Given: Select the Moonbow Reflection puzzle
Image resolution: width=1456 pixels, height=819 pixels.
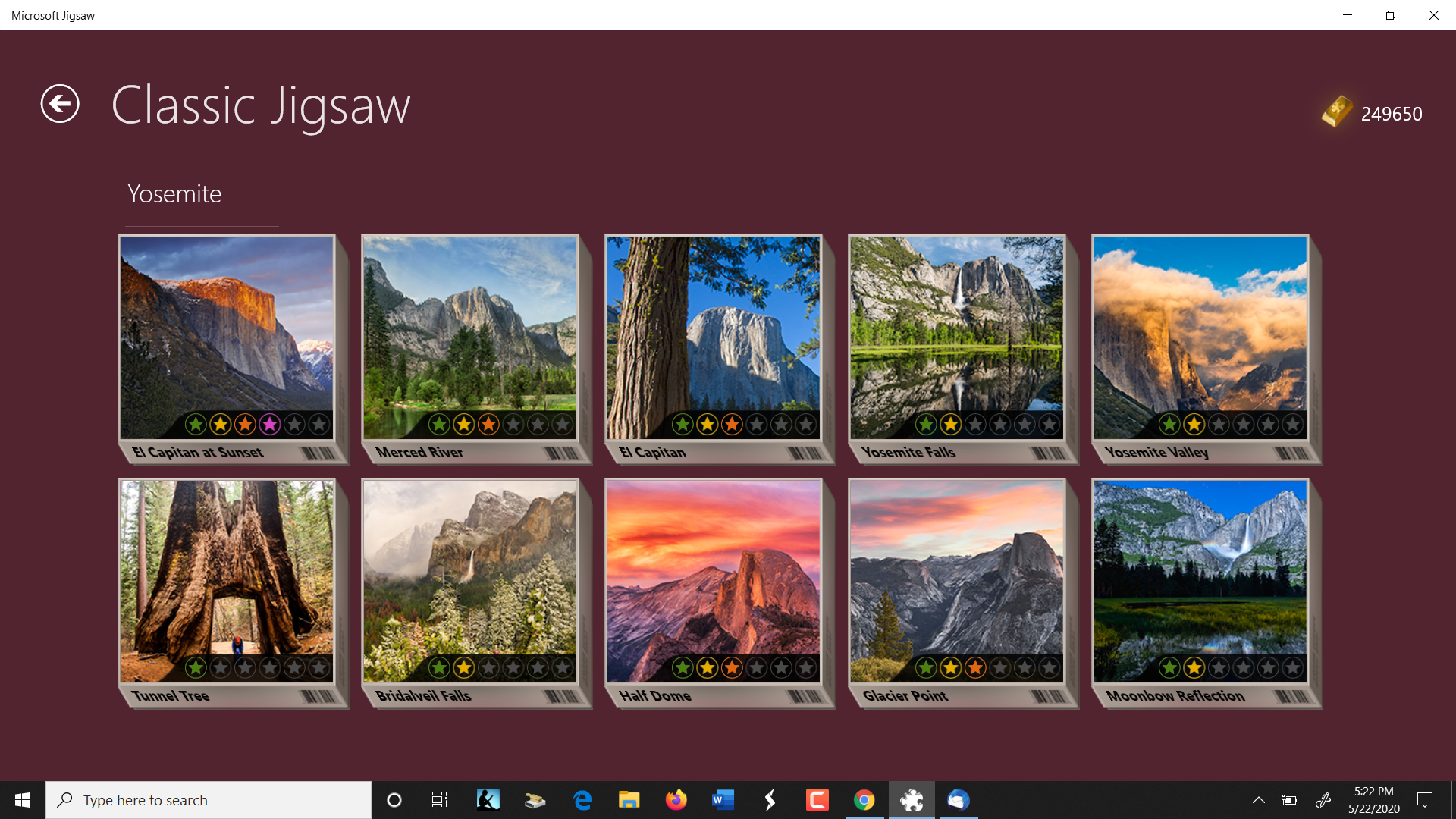Looking at the screenshot, I should [x=1200, y=576].
